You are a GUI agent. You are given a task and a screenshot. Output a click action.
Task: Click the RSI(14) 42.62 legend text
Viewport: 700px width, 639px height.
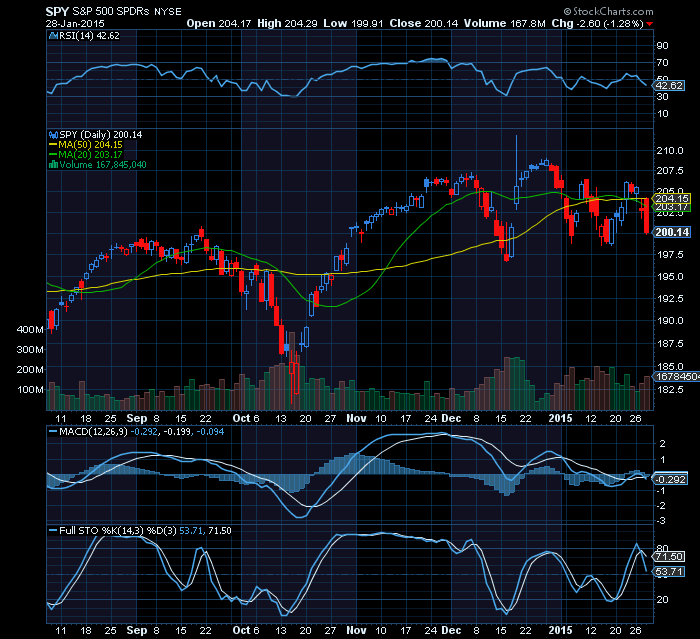[x=89, y=36]
